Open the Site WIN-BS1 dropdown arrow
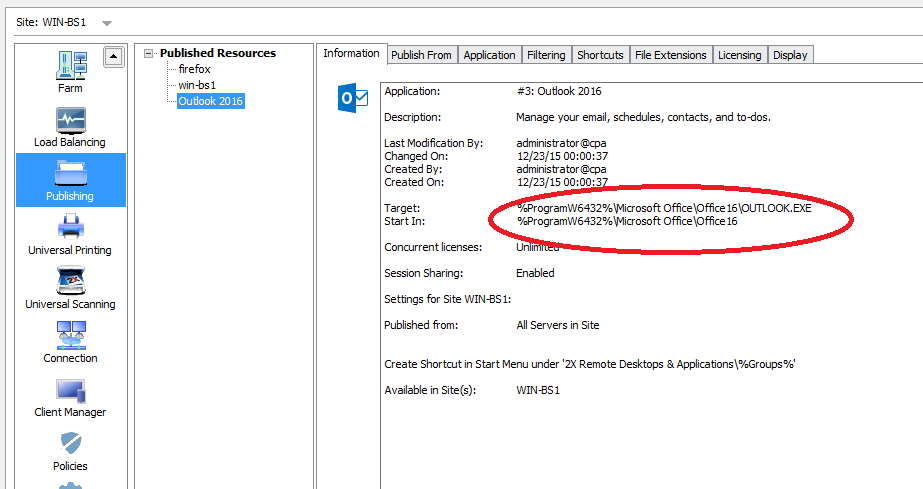 coord(107,24)
